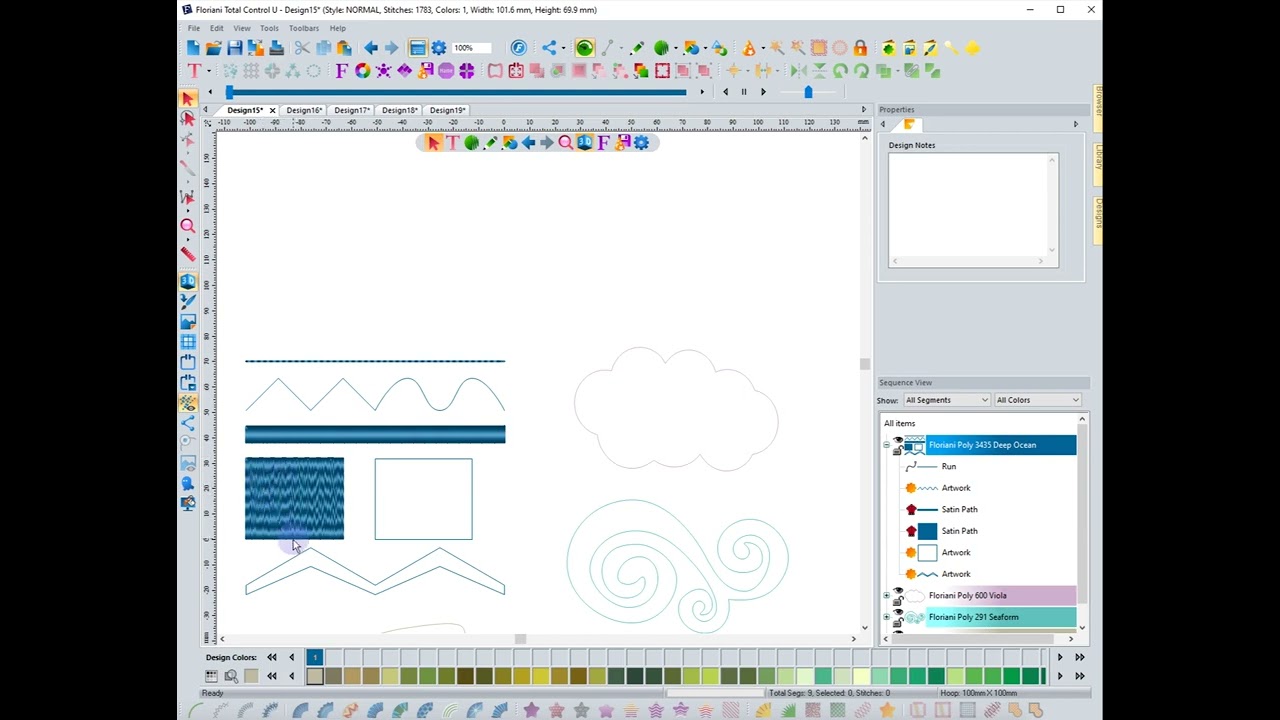Click the gear icon in floating toolbar
The height and width of the screenshot is (720, 1280).
click(x=641, y=143)
